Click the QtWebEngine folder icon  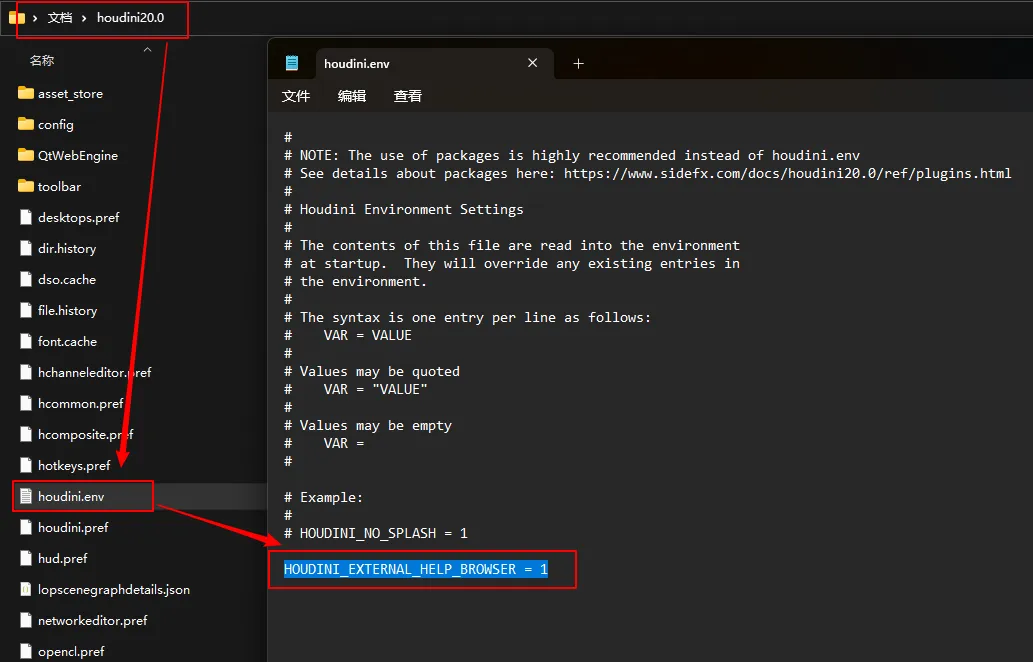point(26,155)
